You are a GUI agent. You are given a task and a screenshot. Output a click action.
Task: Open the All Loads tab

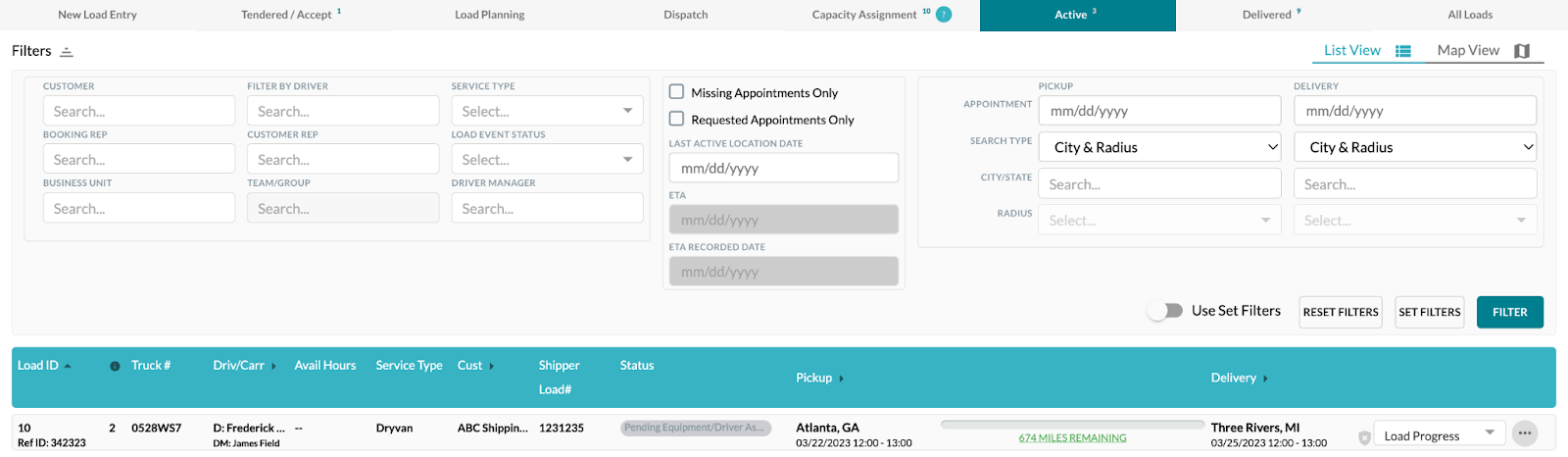(1470, 15)
